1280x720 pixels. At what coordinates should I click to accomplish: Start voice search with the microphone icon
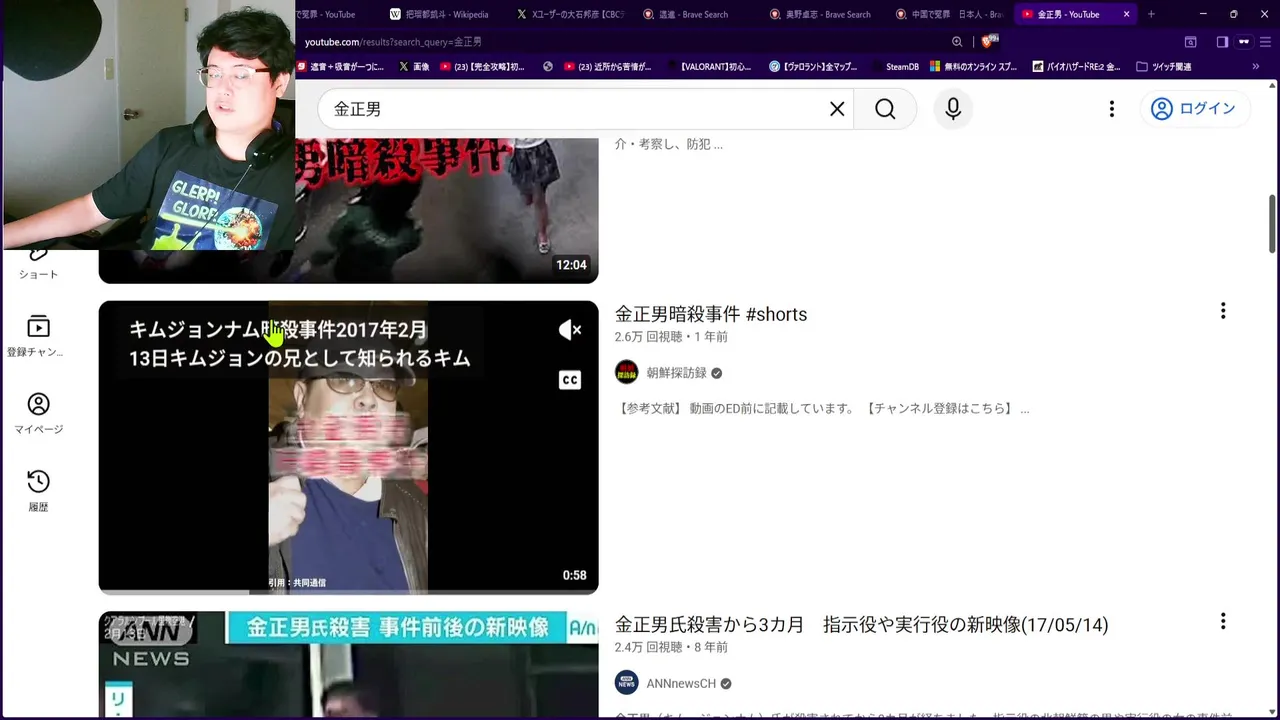coord(953,109)
